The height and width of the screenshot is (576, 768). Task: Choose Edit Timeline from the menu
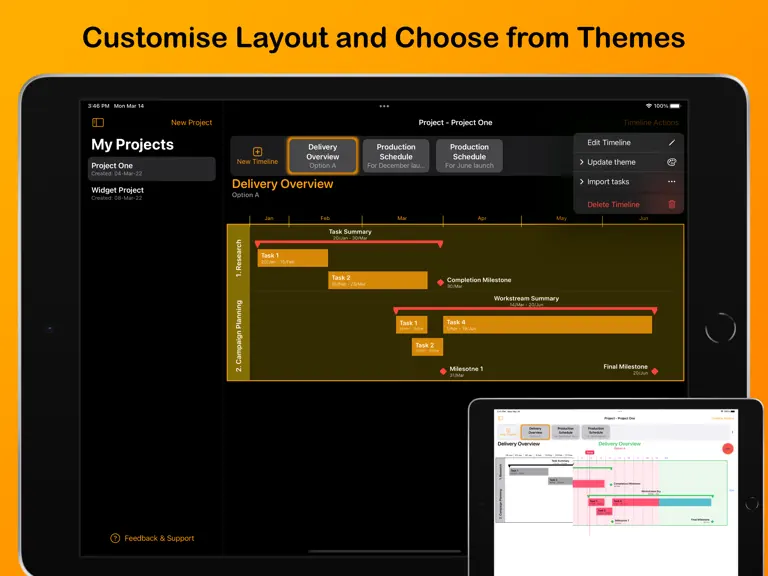[x=628, y=143]
